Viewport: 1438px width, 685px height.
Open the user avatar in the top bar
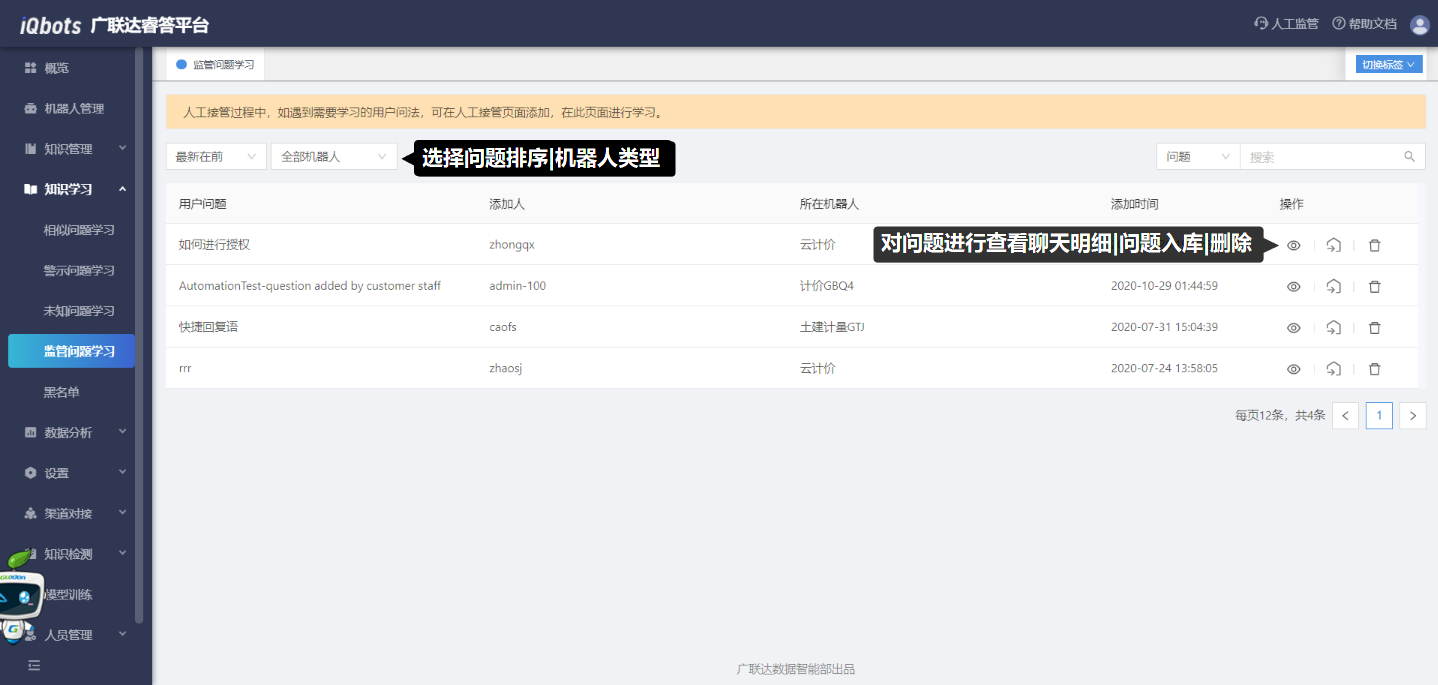[1419, 25]
